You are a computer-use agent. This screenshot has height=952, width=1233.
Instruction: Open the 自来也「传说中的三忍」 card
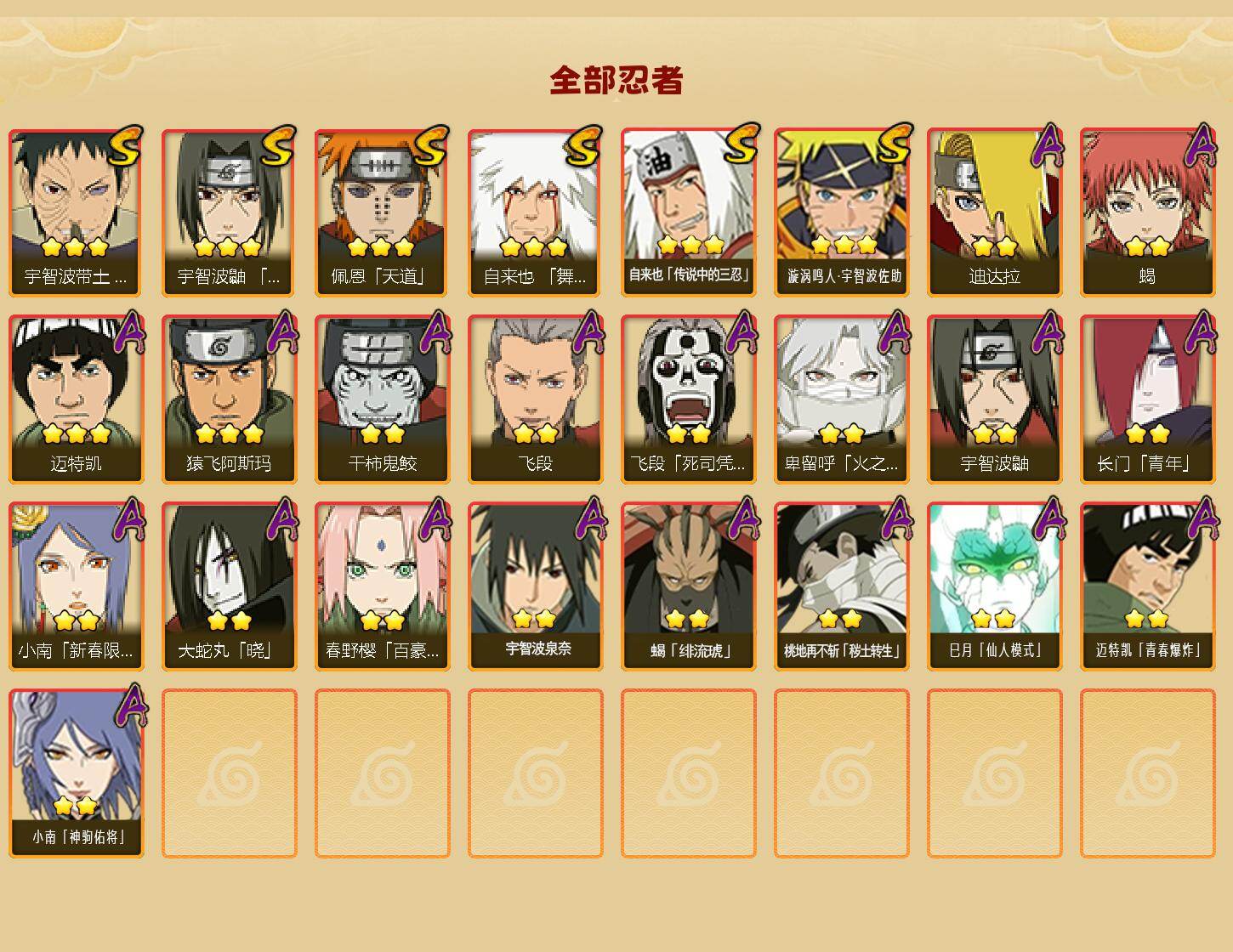pos(688,212)
